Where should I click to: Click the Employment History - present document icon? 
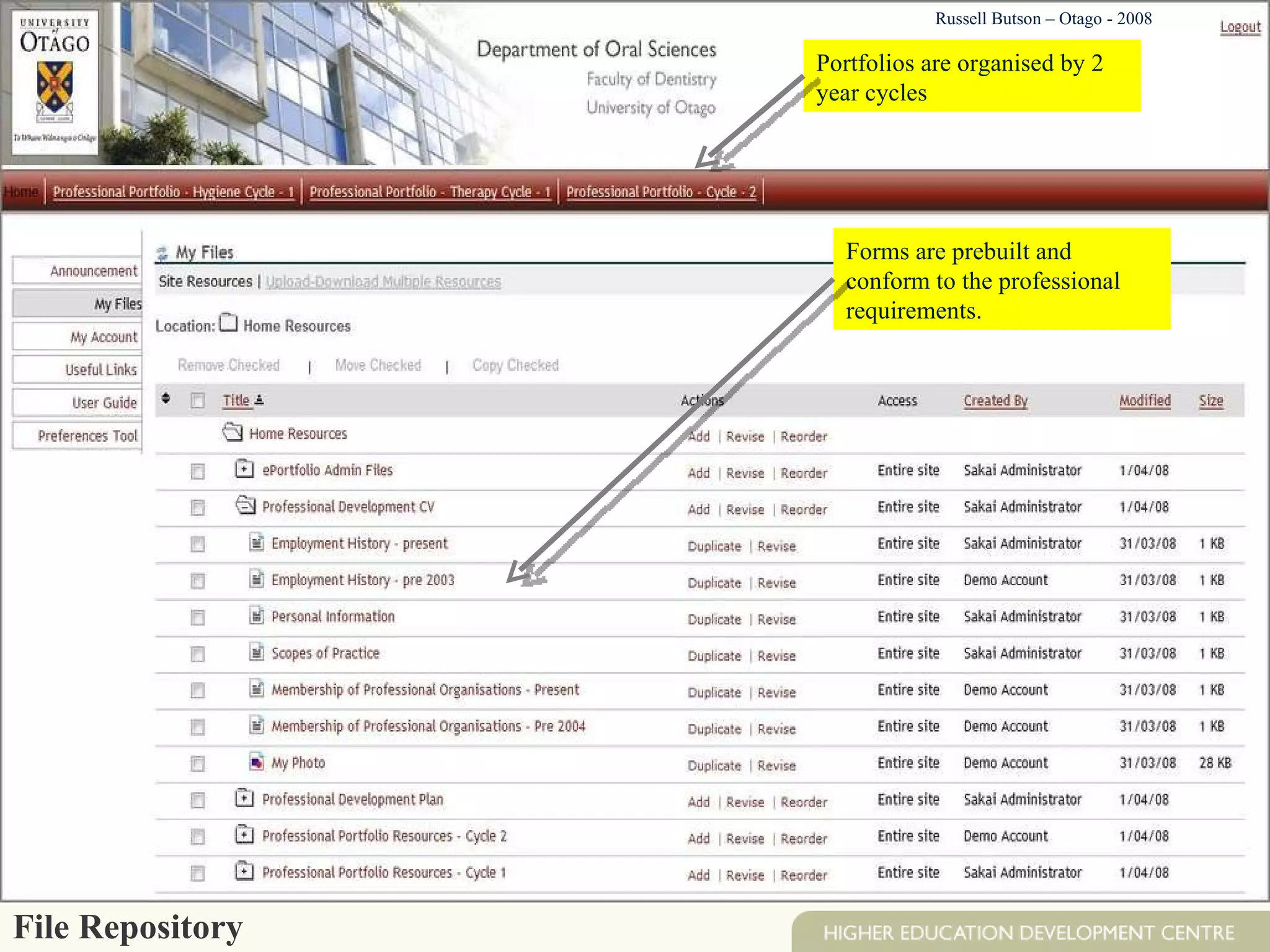(256, 542)
